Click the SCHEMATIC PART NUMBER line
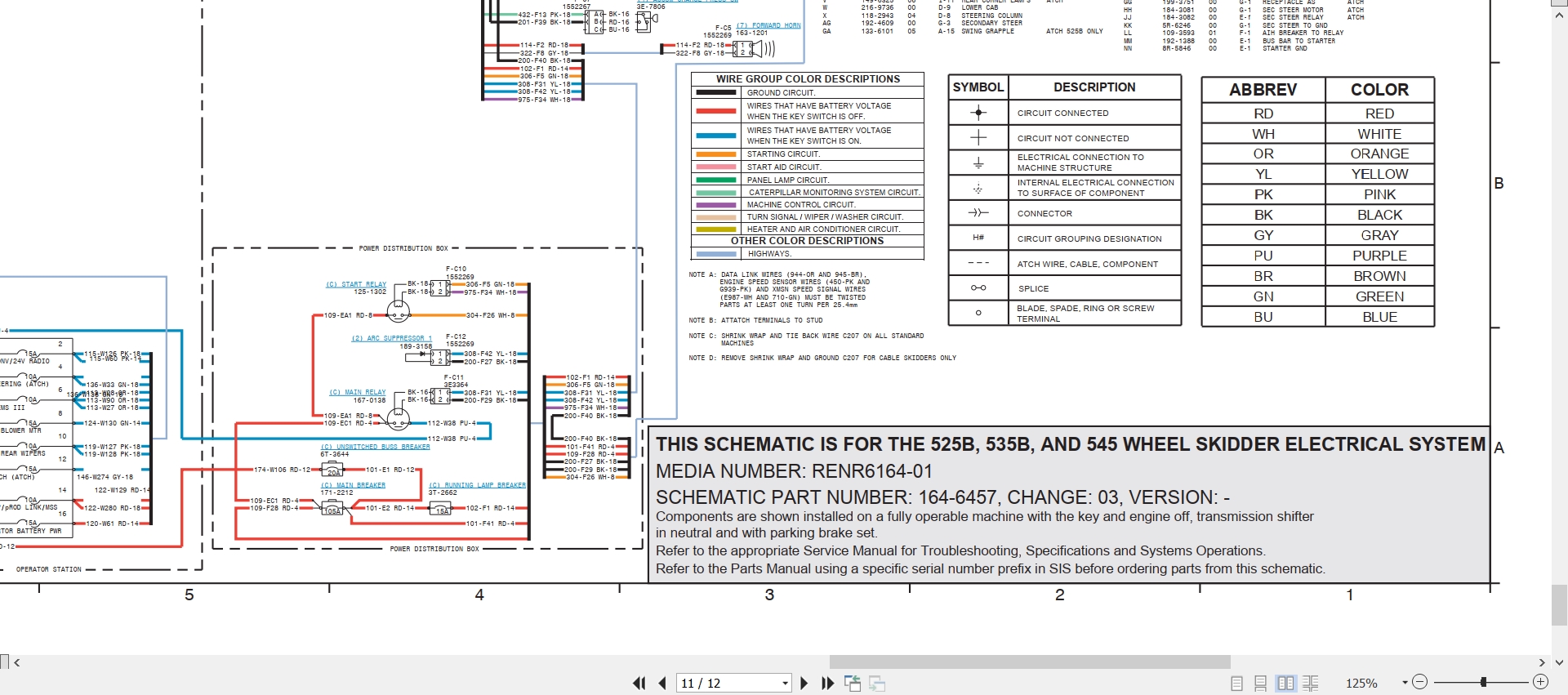The width and height of the screenshot is (1568, 695). [x=942, y=497]
